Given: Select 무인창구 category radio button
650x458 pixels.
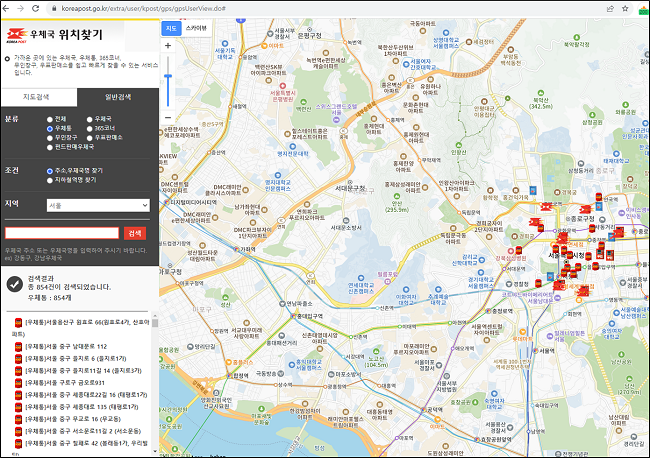Looking at the screenshot, I should (x=50, y=138).
